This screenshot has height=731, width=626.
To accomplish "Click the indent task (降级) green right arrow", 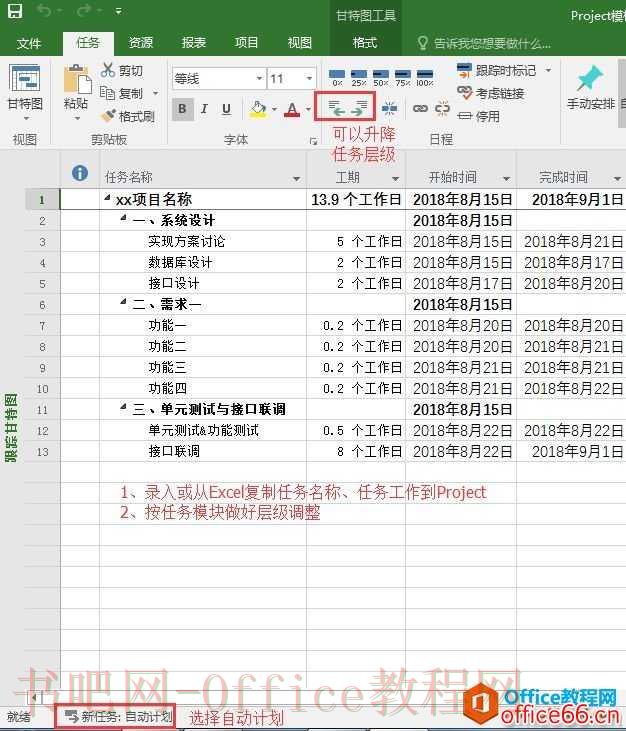I will pos(358,108).
